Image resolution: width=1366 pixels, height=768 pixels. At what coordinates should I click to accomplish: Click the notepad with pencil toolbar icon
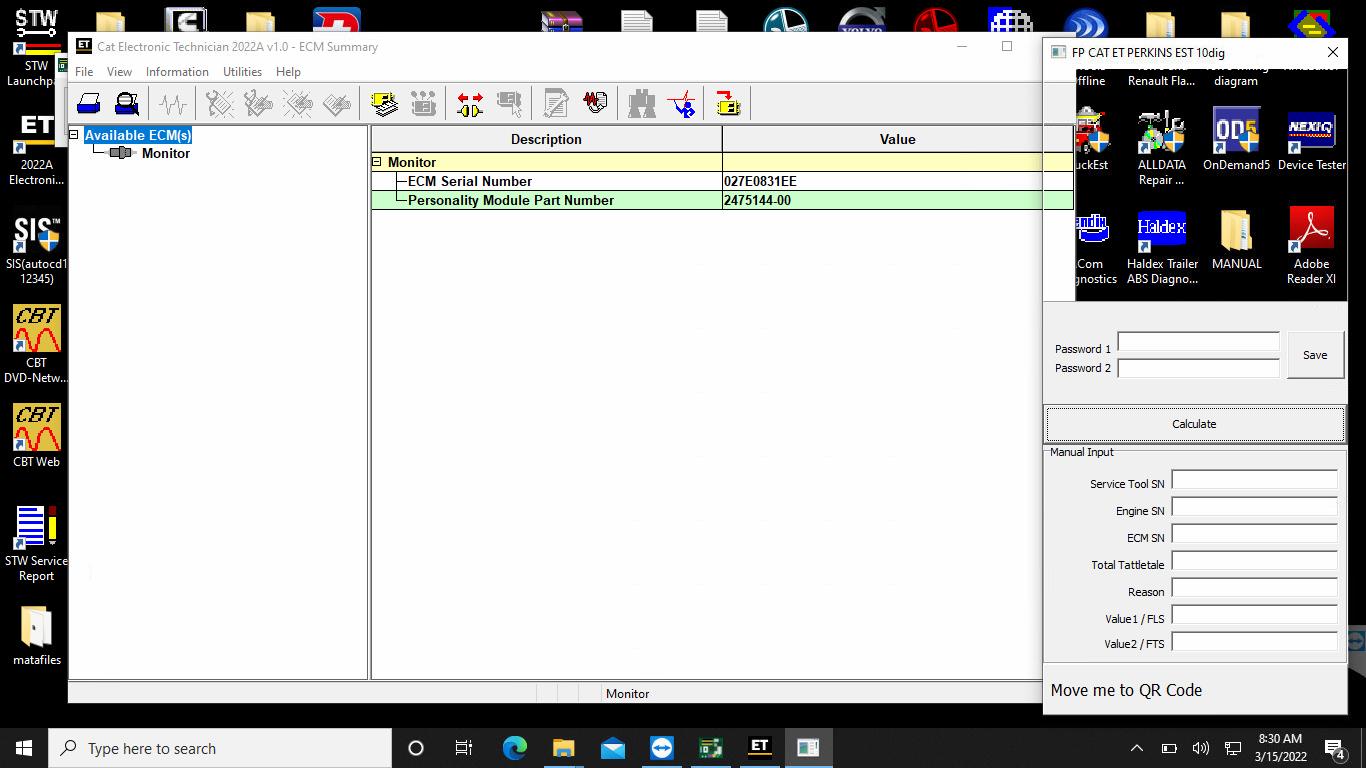click(556, 103)
